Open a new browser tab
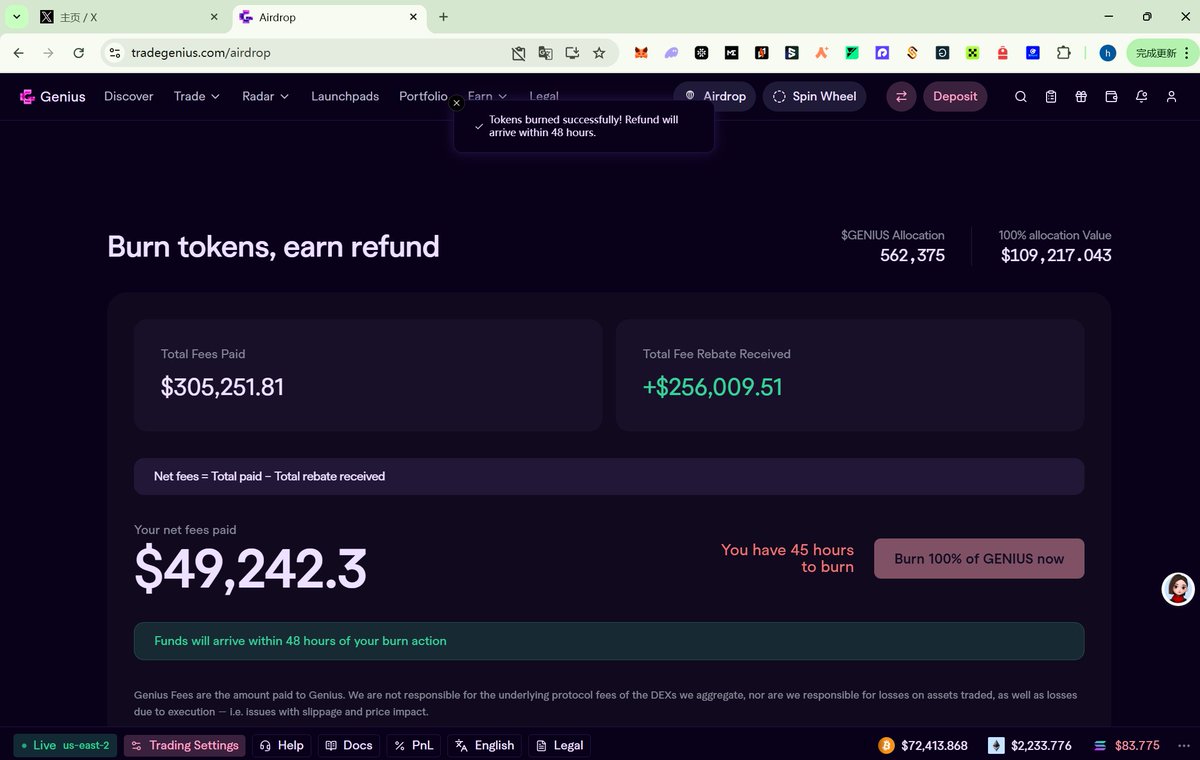Image resolution: width=1200 pixels, height=760 pixels. tap(444, 17)
